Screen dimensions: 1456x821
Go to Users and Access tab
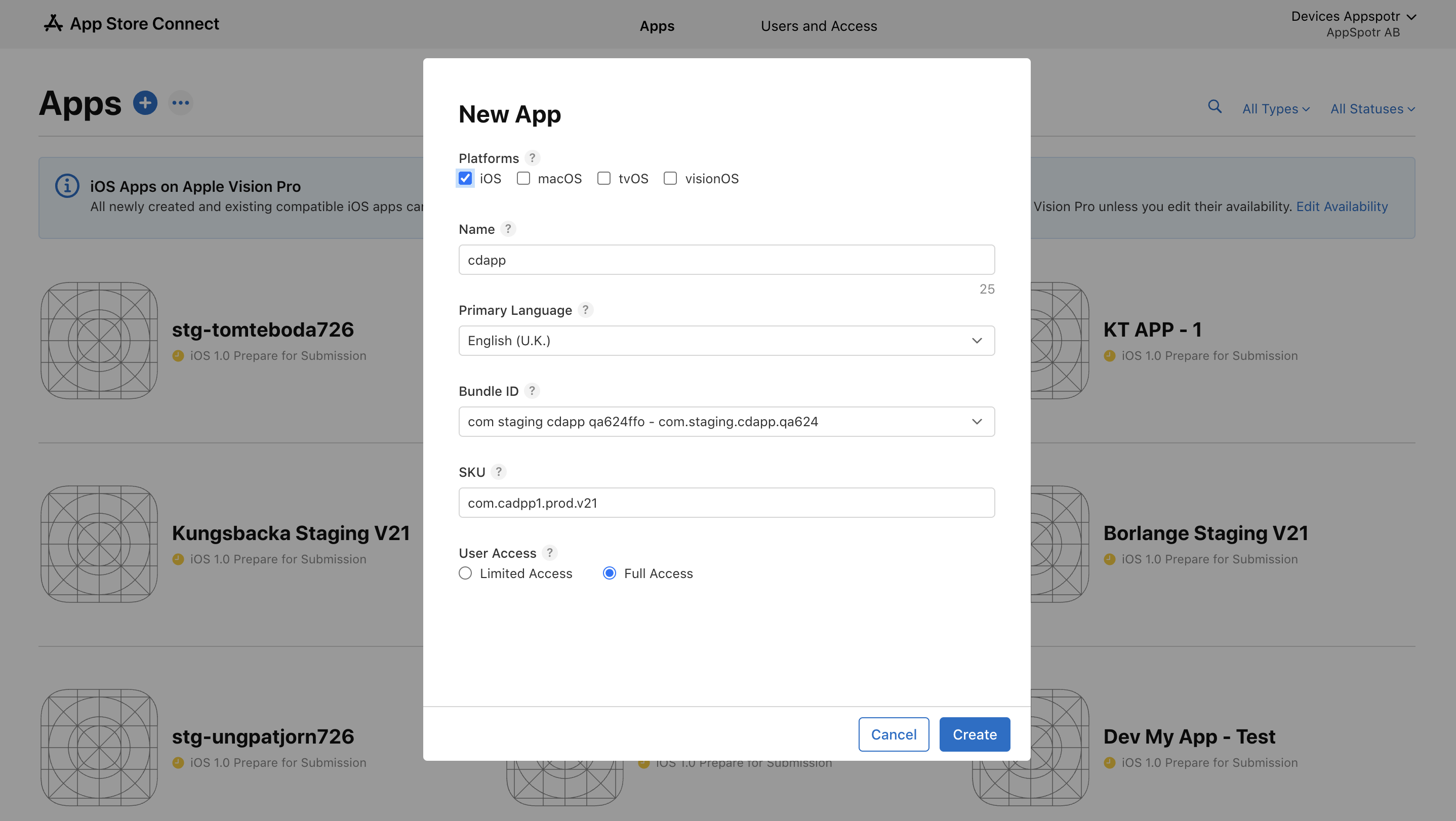point(819,26)
